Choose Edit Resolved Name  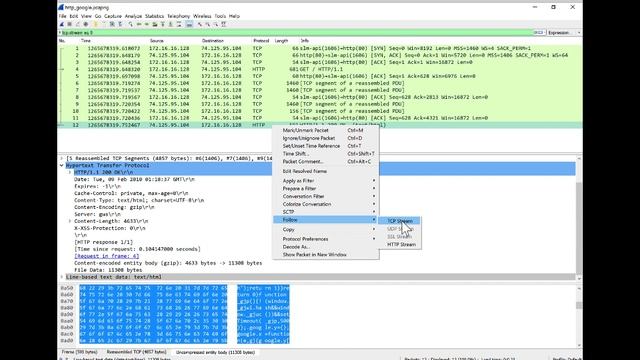326,171
